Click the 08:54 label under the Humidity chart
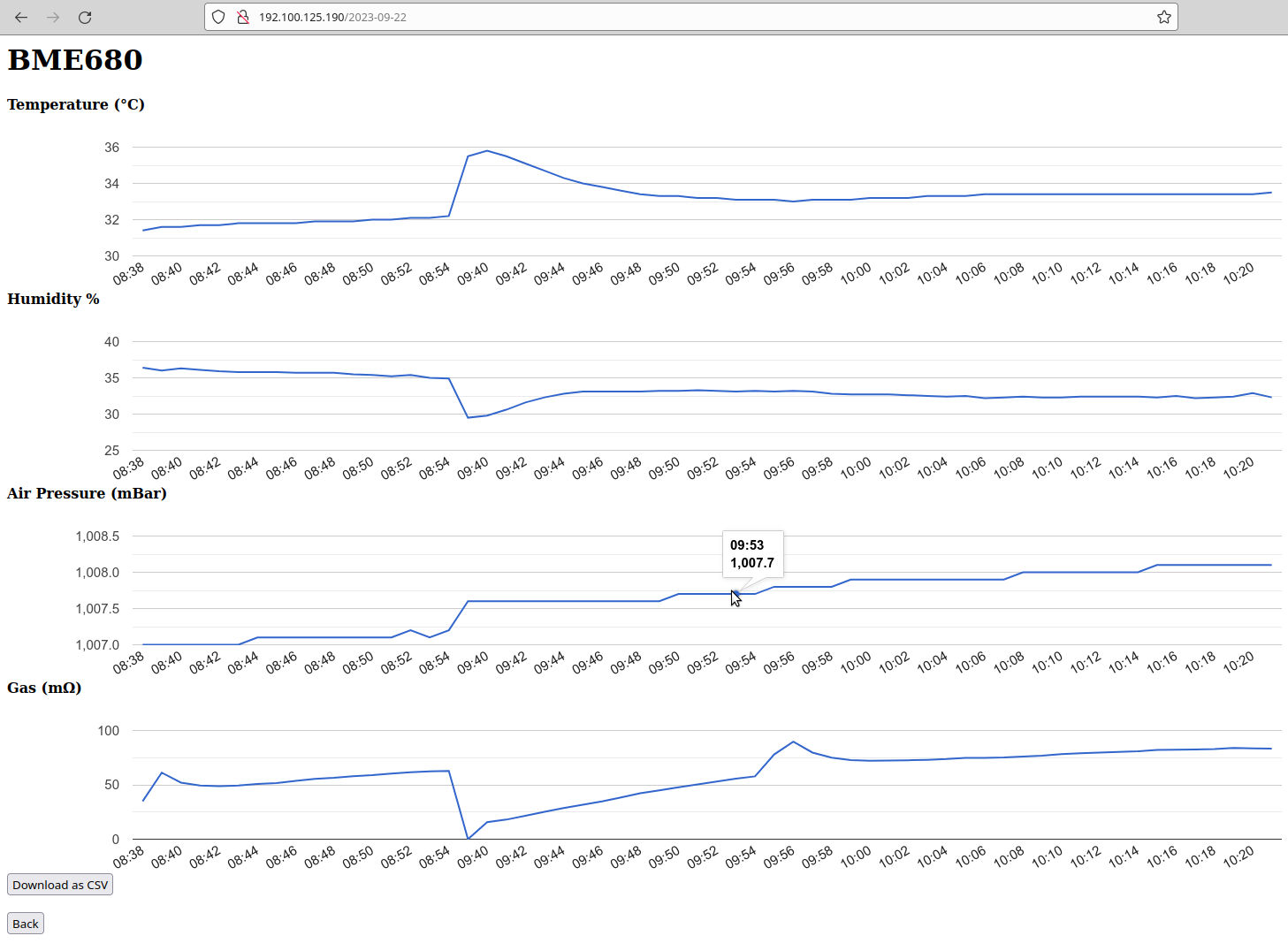The height and width of the screenshot is (951, 1288). [x=435, y=468]
